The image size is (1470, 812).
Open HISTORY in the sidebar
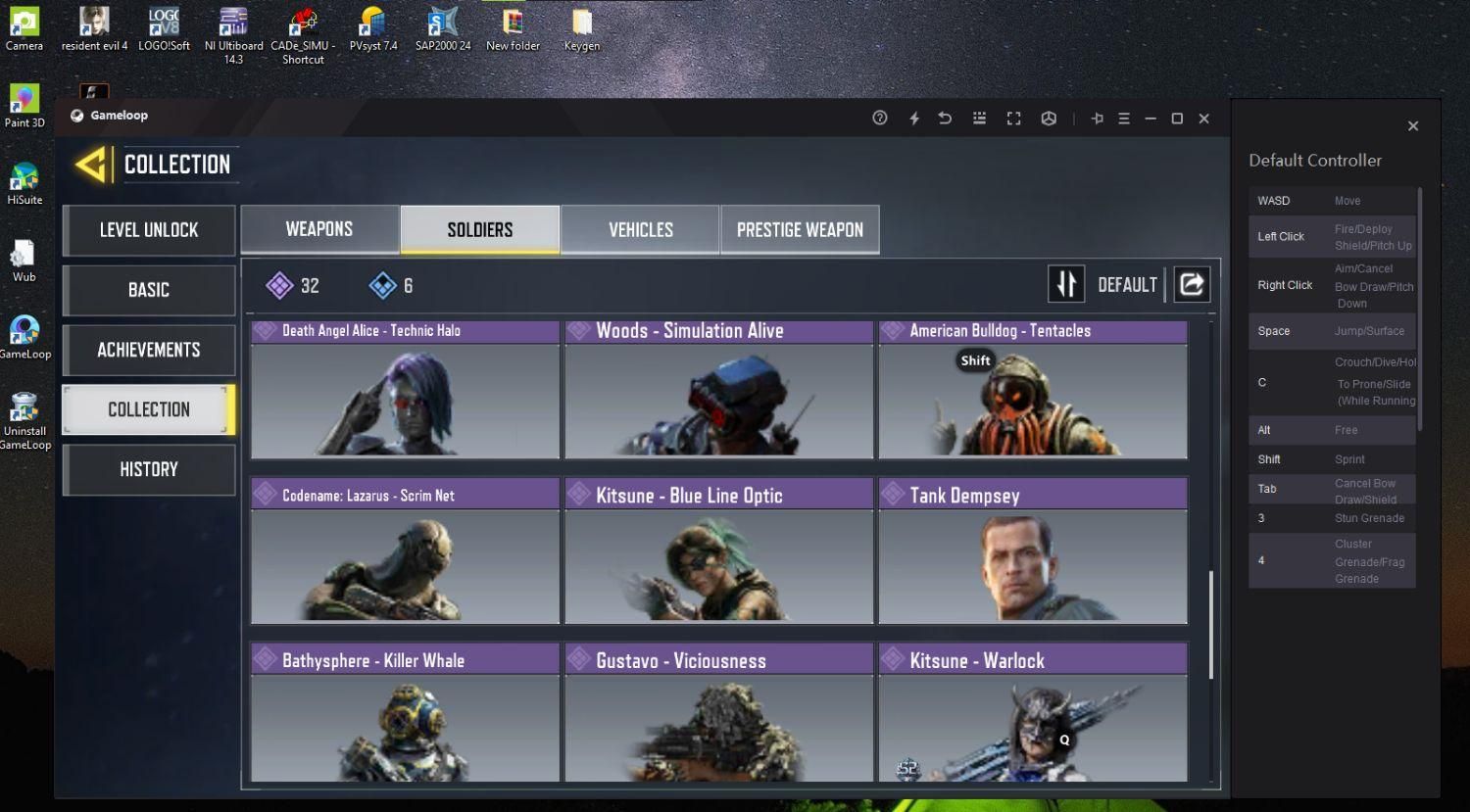[x=149, y=469]
